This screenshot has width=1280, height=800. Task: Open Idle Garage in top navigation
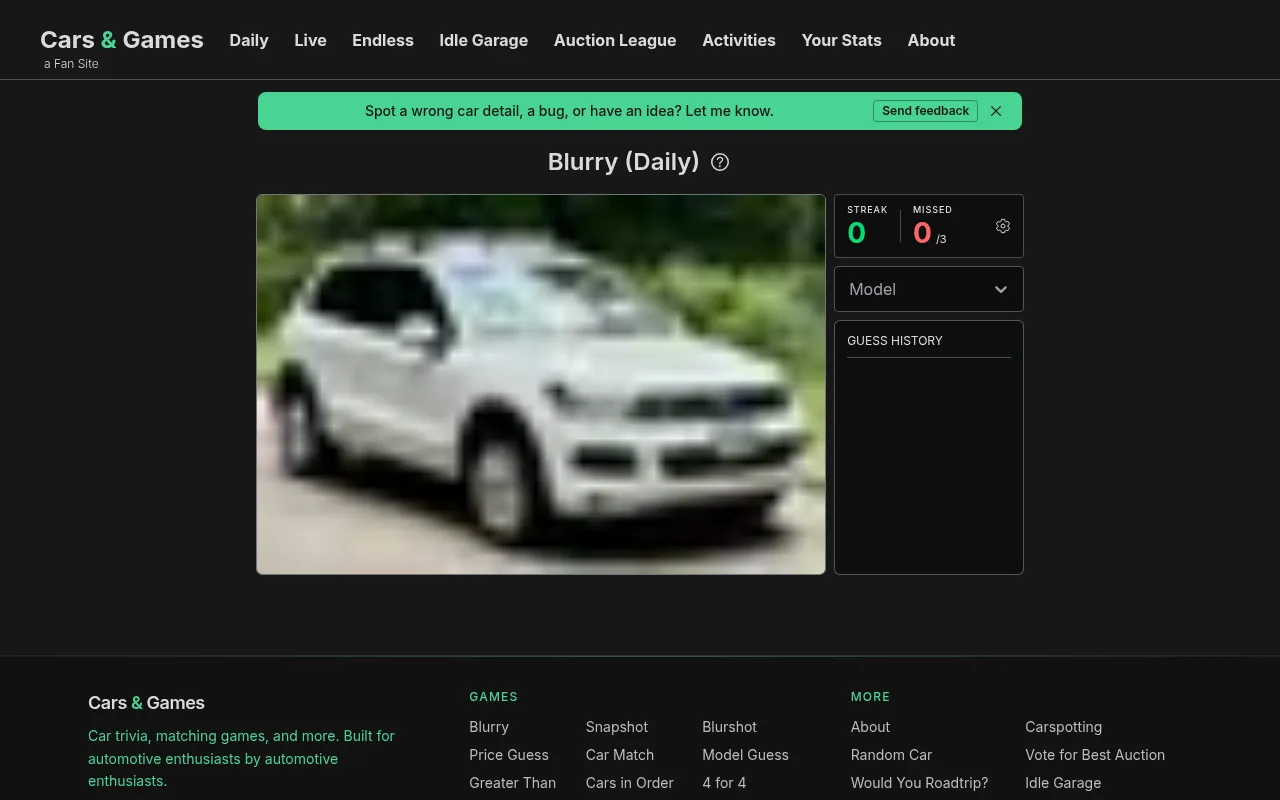484,40
